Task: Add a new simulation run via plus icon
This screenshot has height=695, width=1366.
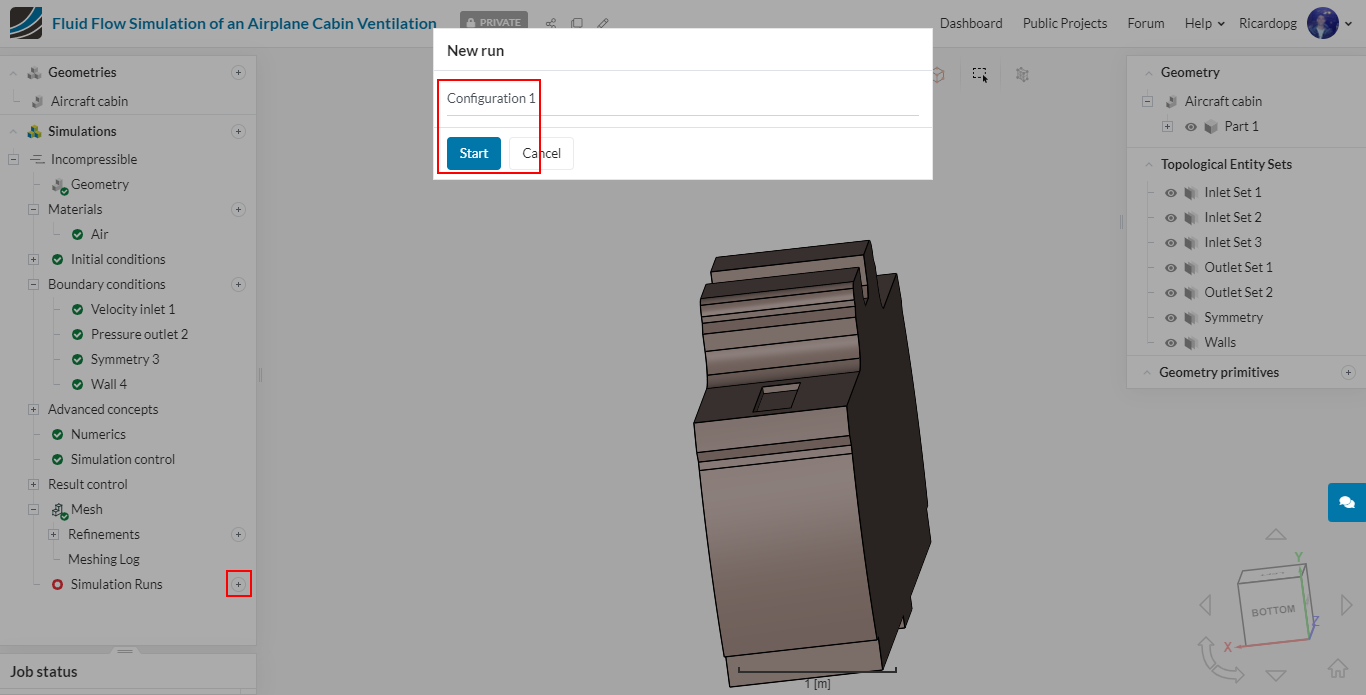Action: click(x=238, y=584)
